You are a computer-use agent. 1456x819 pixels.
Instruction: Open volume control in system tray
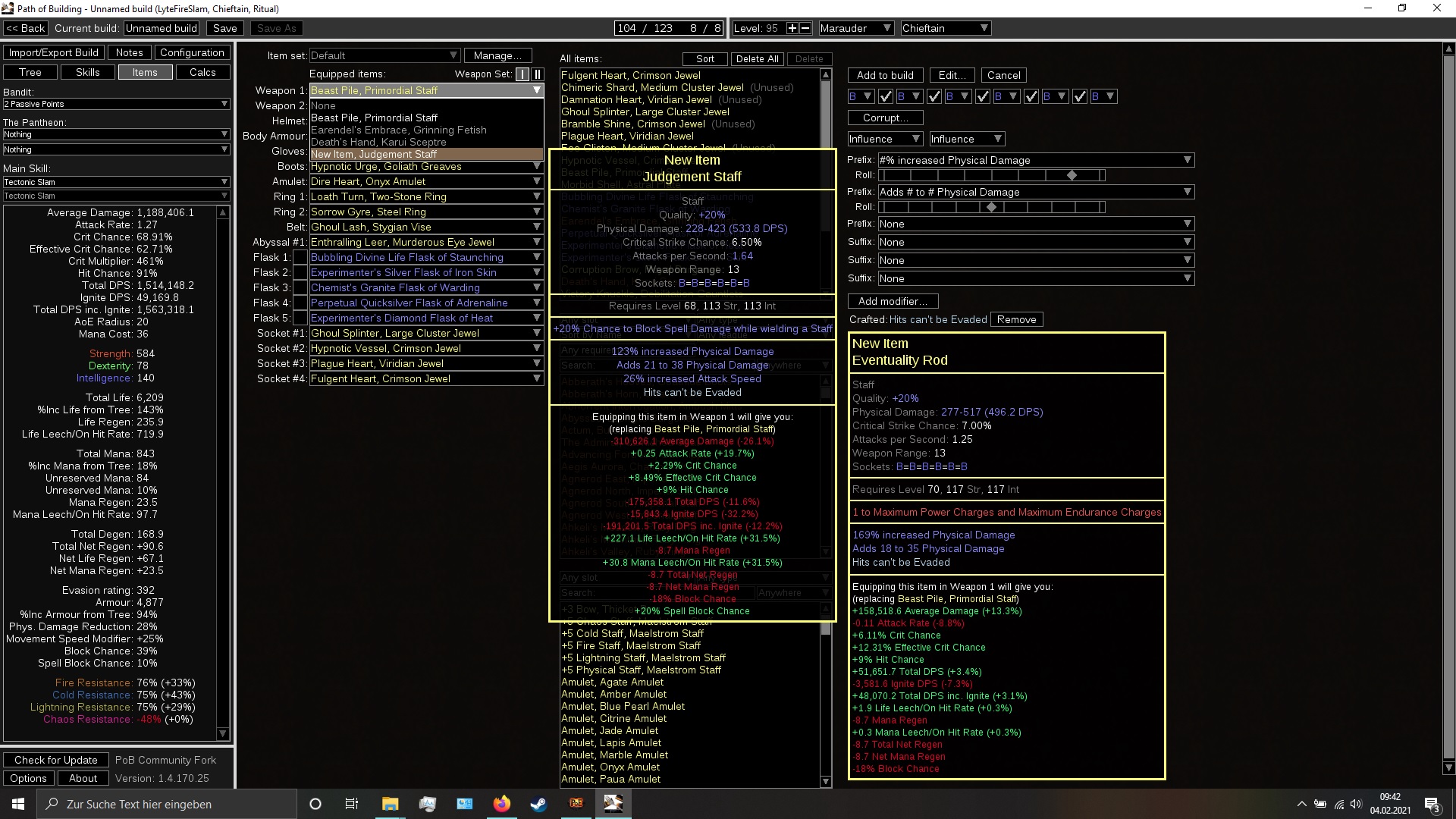(1356, 804)
